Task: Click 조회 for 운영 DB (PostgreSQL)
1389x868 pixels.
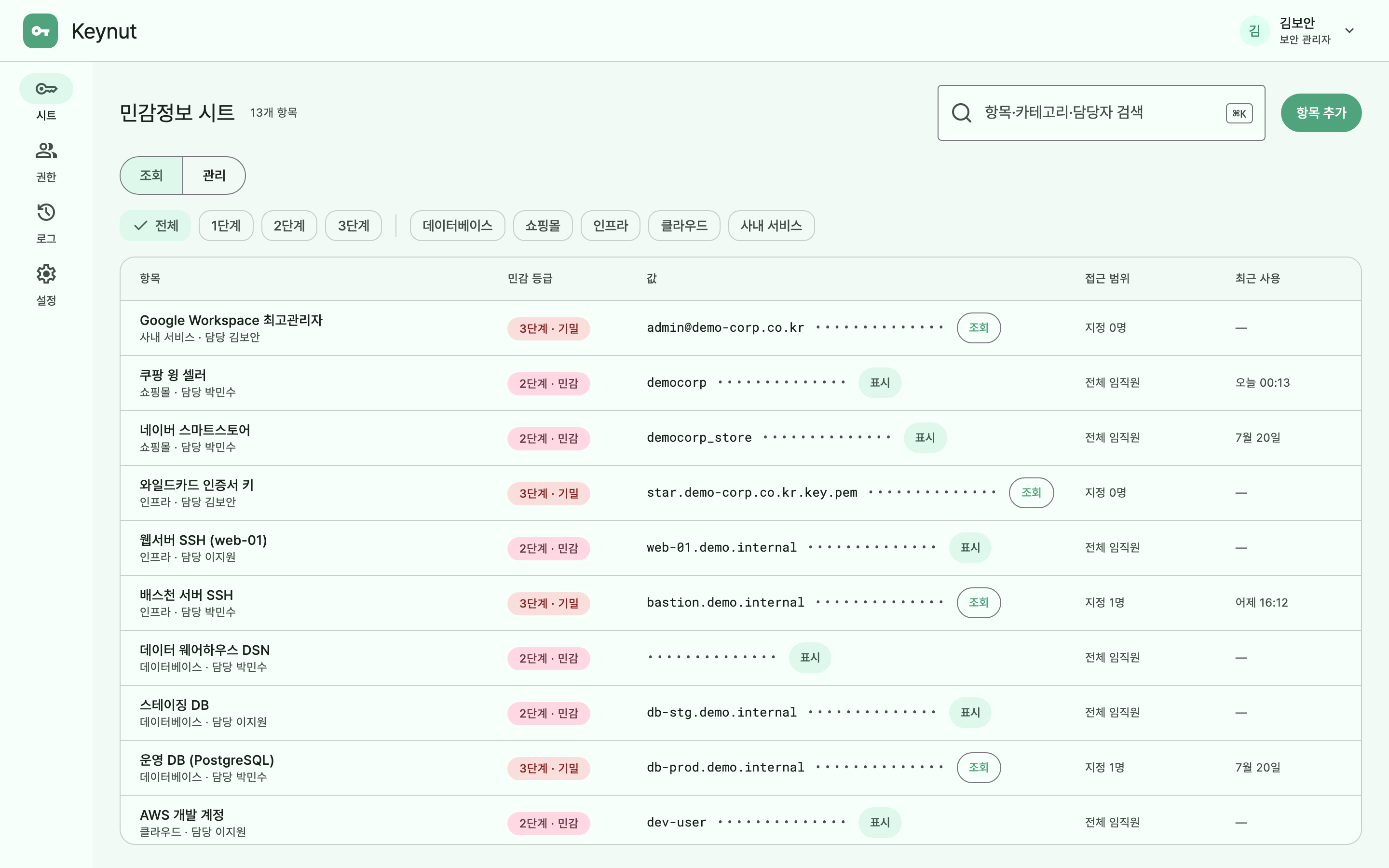Action: pyautogui.click(x=979, y=768)
